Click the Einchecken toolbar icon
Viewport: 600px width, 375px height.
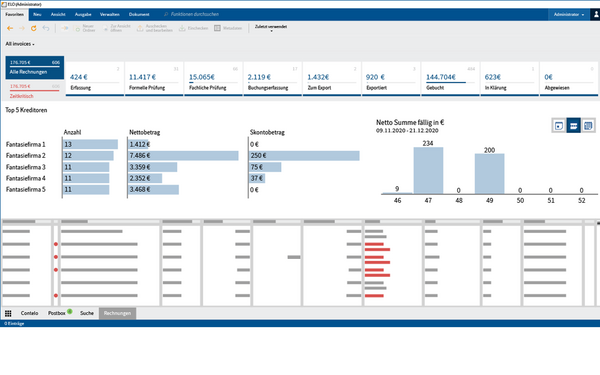click(x=182, y=28)
